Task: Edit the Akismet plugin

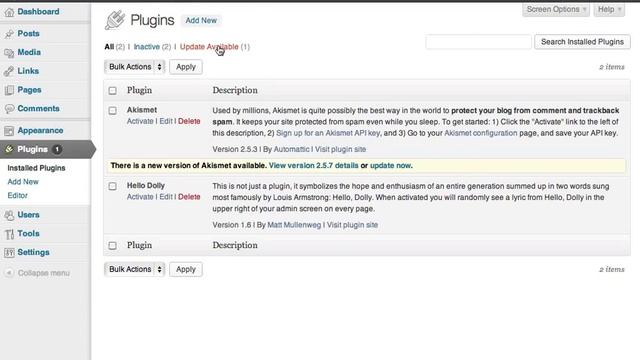Action: [x=166, y=122]
